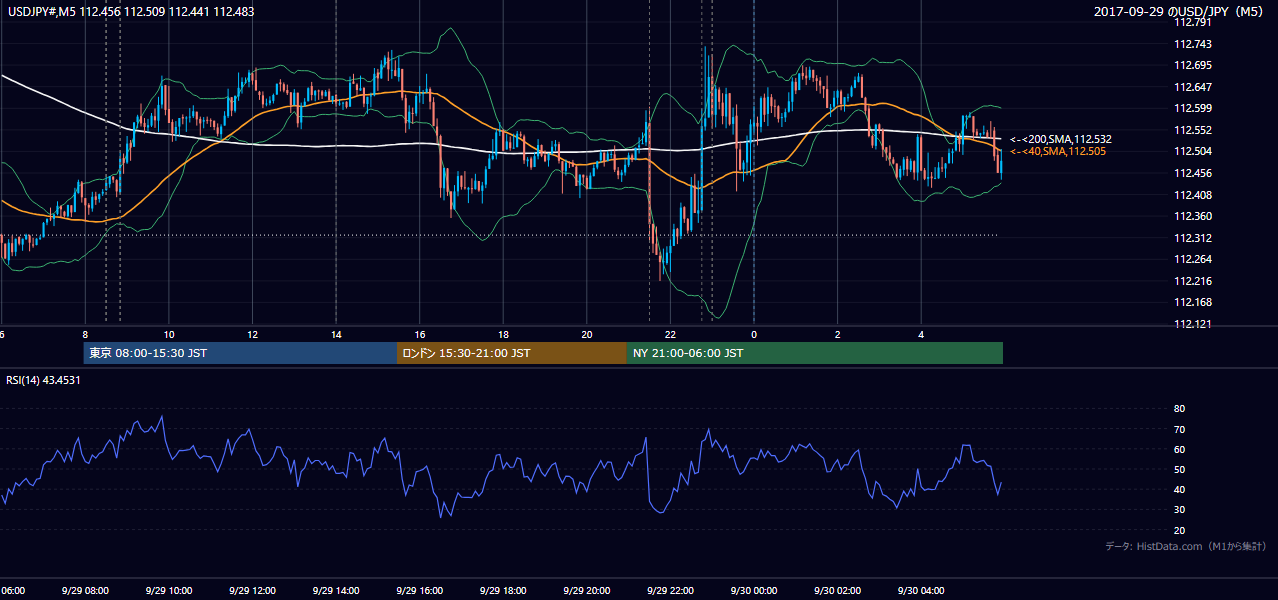This screenshot has height=600, width=1278.
Task: Click the RSI level 50 axis label
Action: (x=1179, y=470)
